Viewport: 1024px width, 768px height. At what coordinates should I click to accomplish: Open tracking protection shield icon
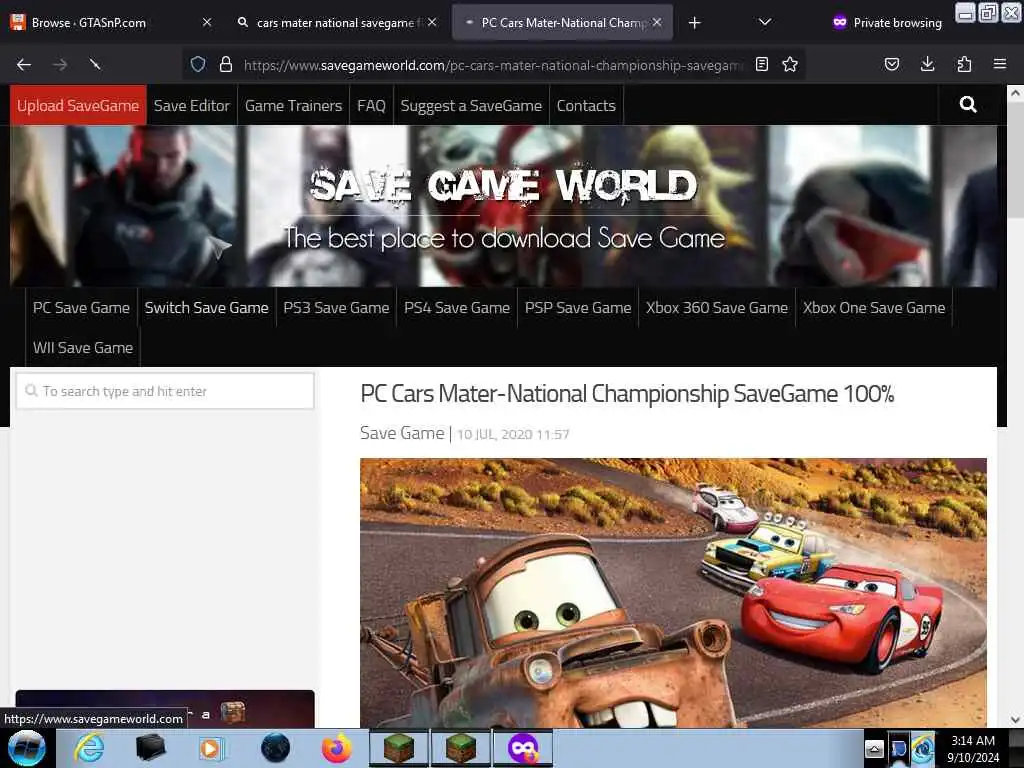(x=198, y=64)
